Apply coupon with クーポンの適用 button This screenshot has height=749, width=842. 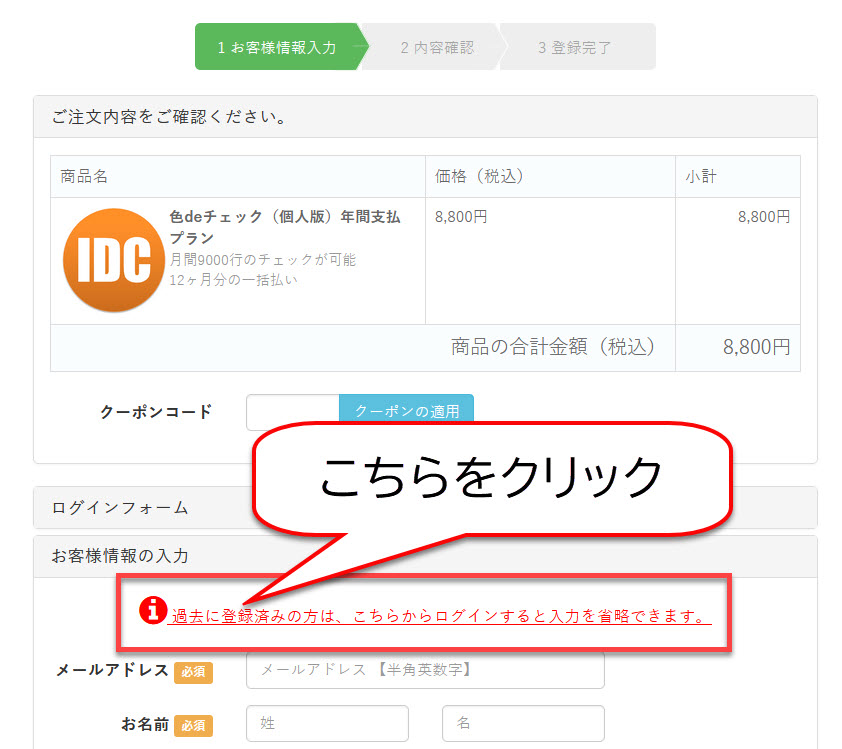pos(407,410)
